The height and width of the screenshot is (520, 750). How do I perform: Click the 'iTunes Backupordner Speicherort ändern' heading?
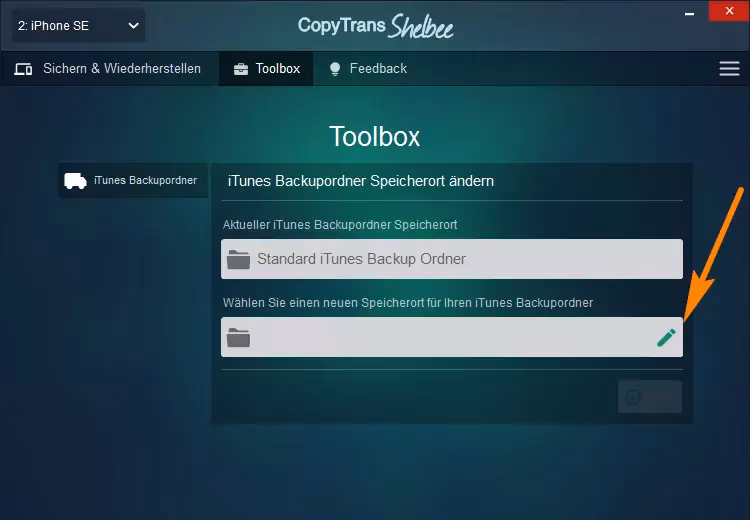point(361,181)
